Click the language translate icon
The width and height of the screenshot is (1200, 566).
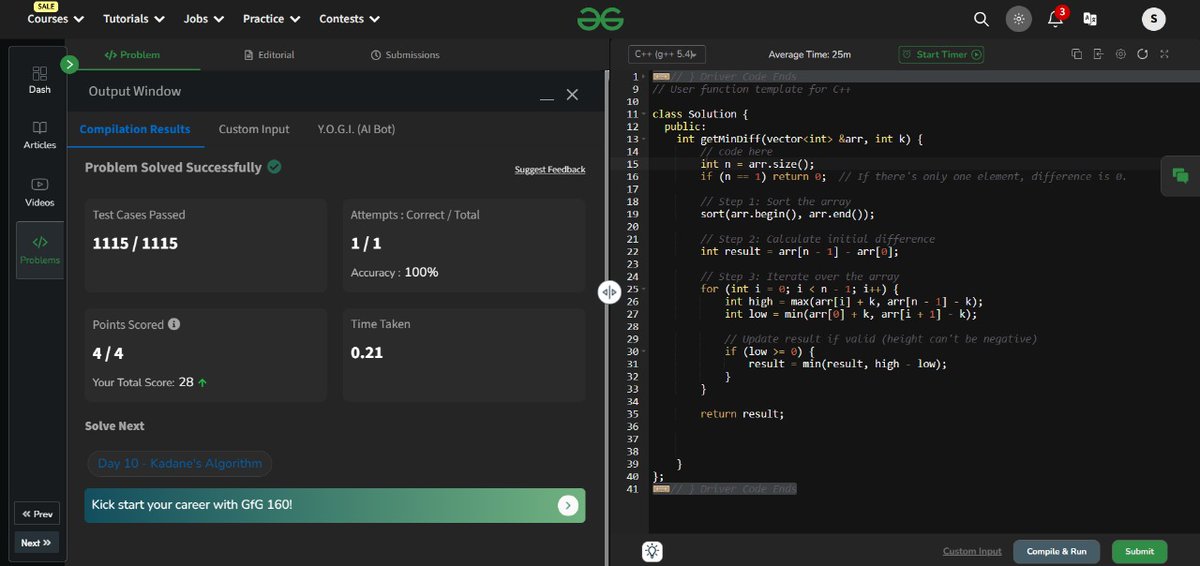[1090, 19]
